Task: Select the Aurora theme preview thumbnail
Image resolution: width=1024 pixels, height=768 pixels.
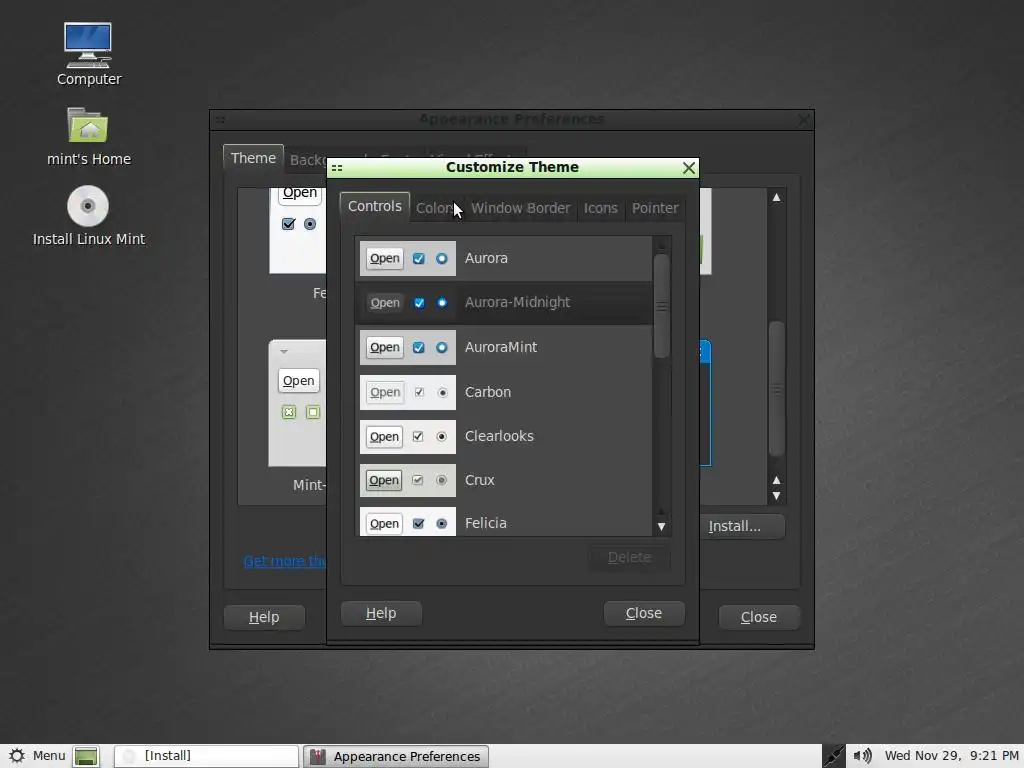Action: click(x=408, y=258)
